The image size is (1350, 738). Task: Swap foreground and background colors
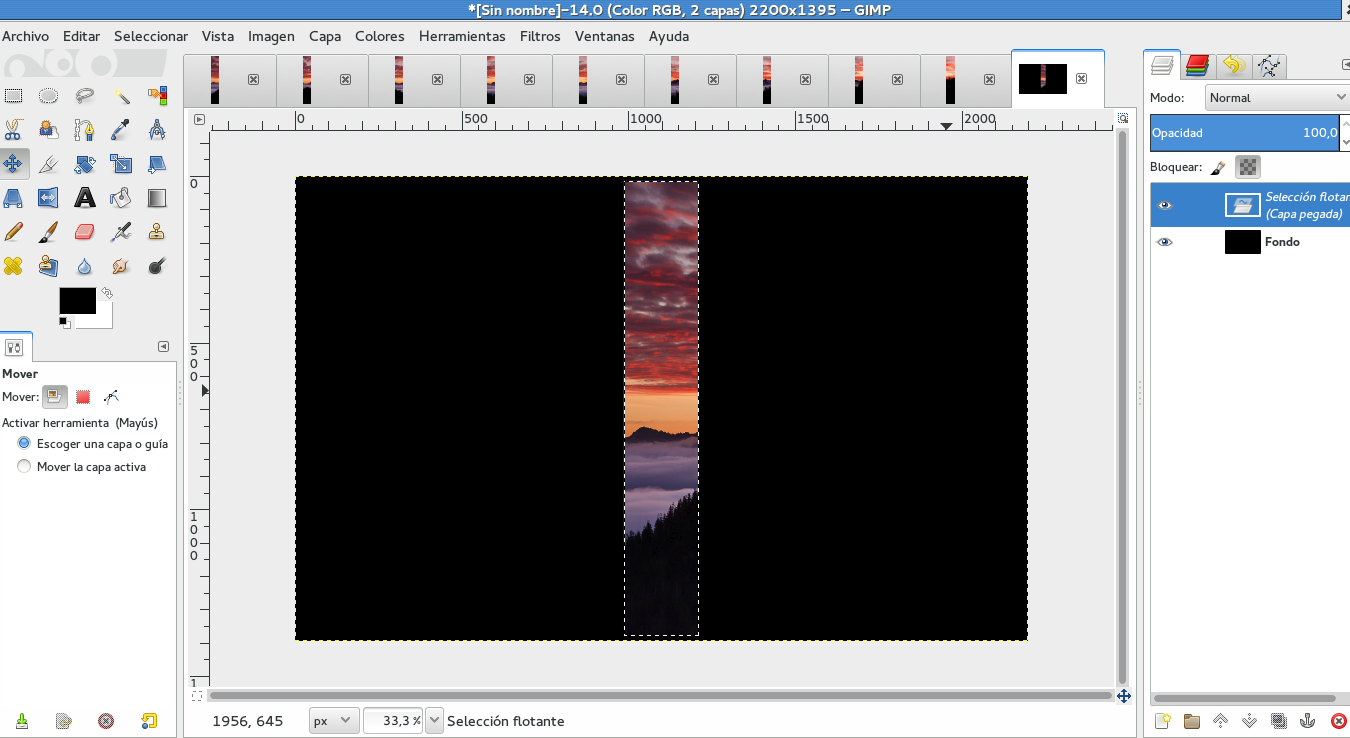coord(106,293)
